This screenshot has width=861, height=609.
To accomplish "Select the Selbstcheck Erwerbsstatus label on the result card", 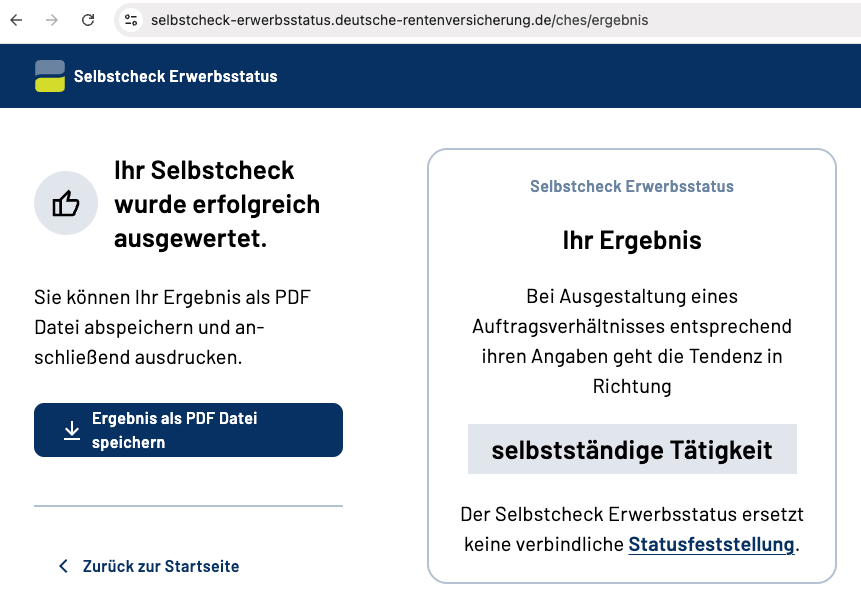I will [x=632, y=186].
